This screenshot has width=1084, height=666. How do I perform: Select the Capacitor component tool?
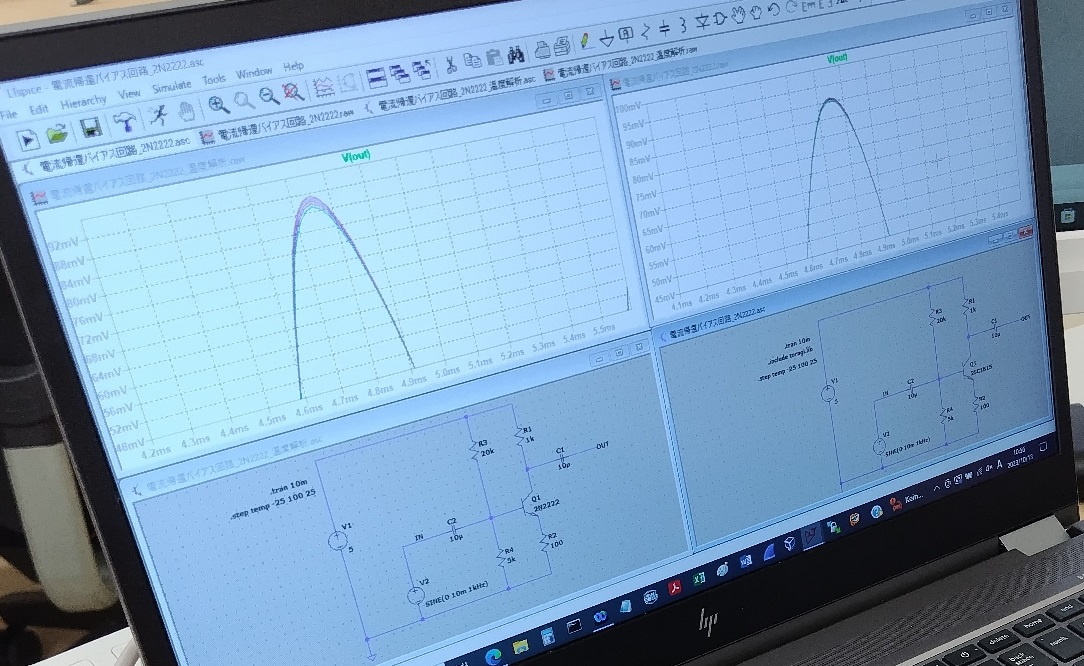(x=664, y=28)
